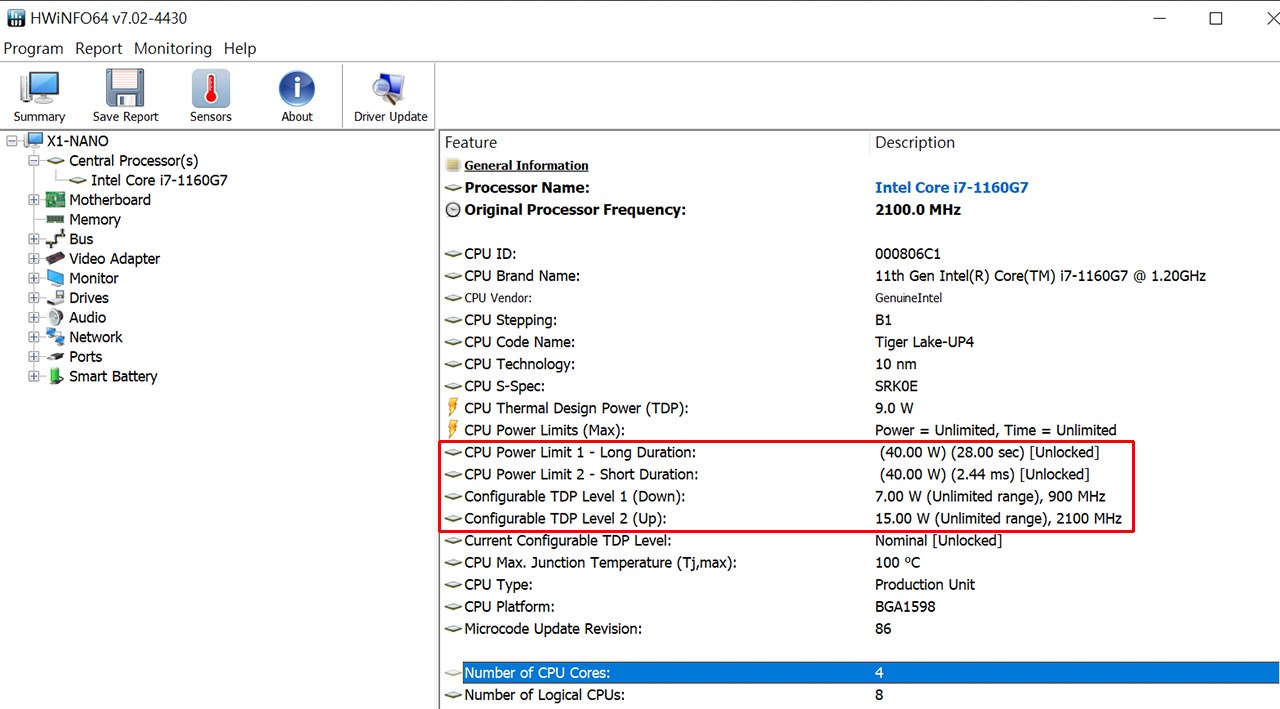Viewport: 1280px width, 709px height.
Task: Click the blue Intel Core i7-1160G7 link
Action: click(951, 188)
